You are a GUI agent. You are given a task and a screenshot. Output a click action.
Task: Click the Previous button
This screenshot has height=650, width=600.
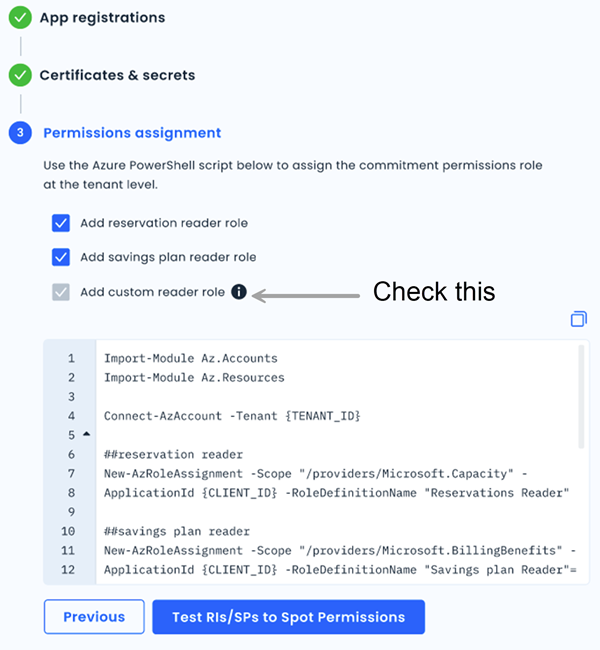(x=94, y=617)
